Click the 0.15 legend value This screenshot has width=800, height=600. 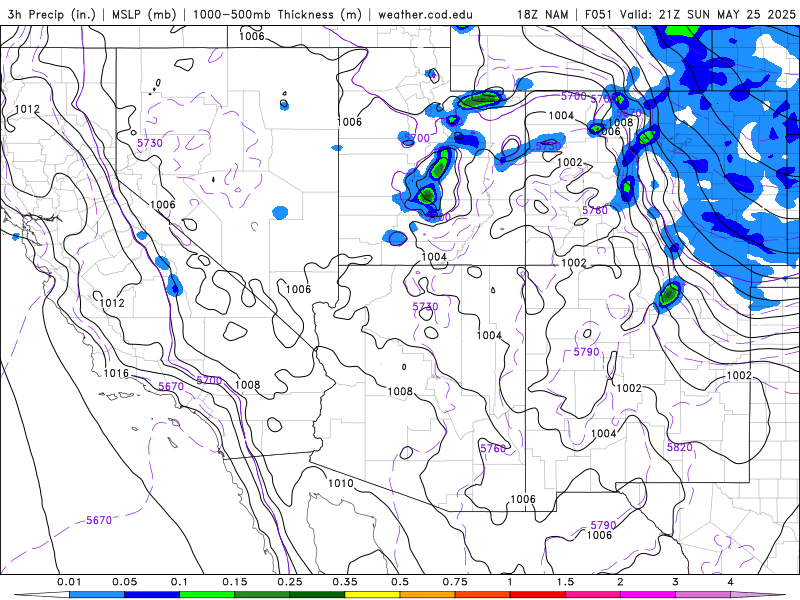(235, 582)
